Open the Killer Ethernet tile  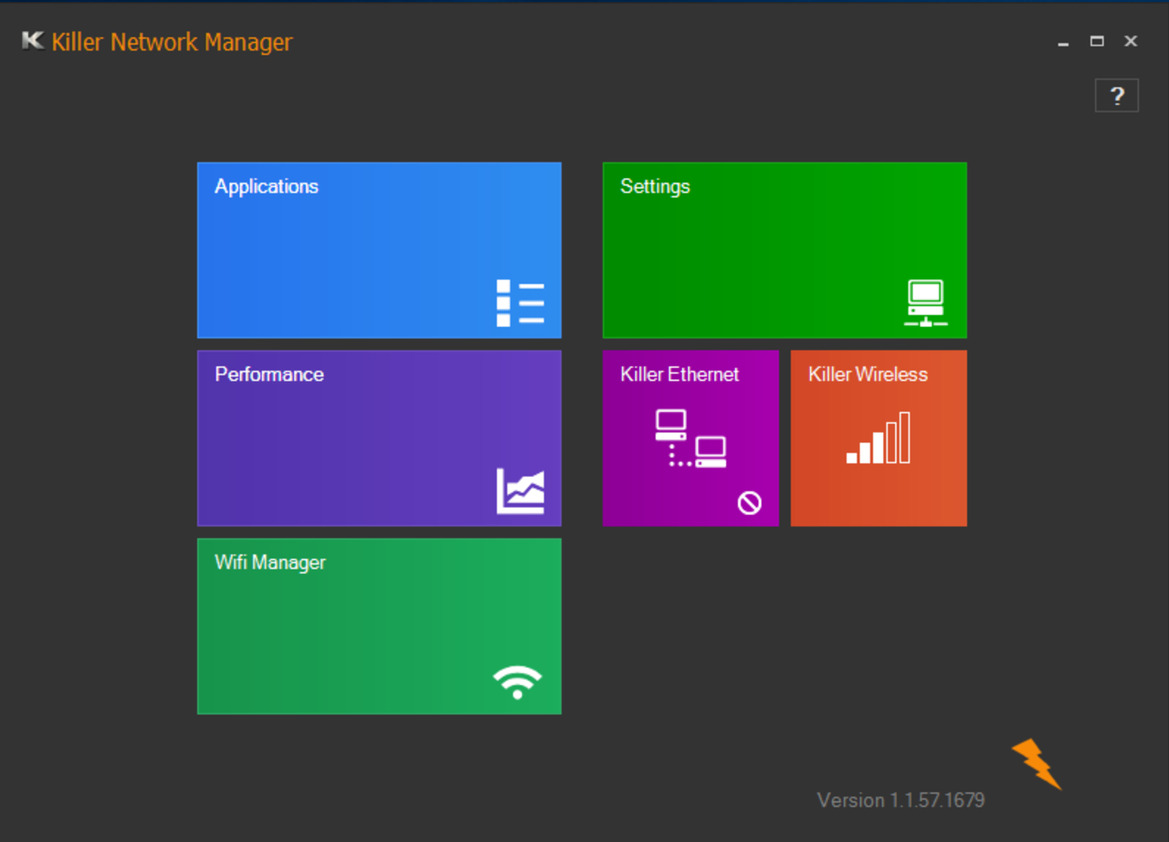tap(690, 438)
